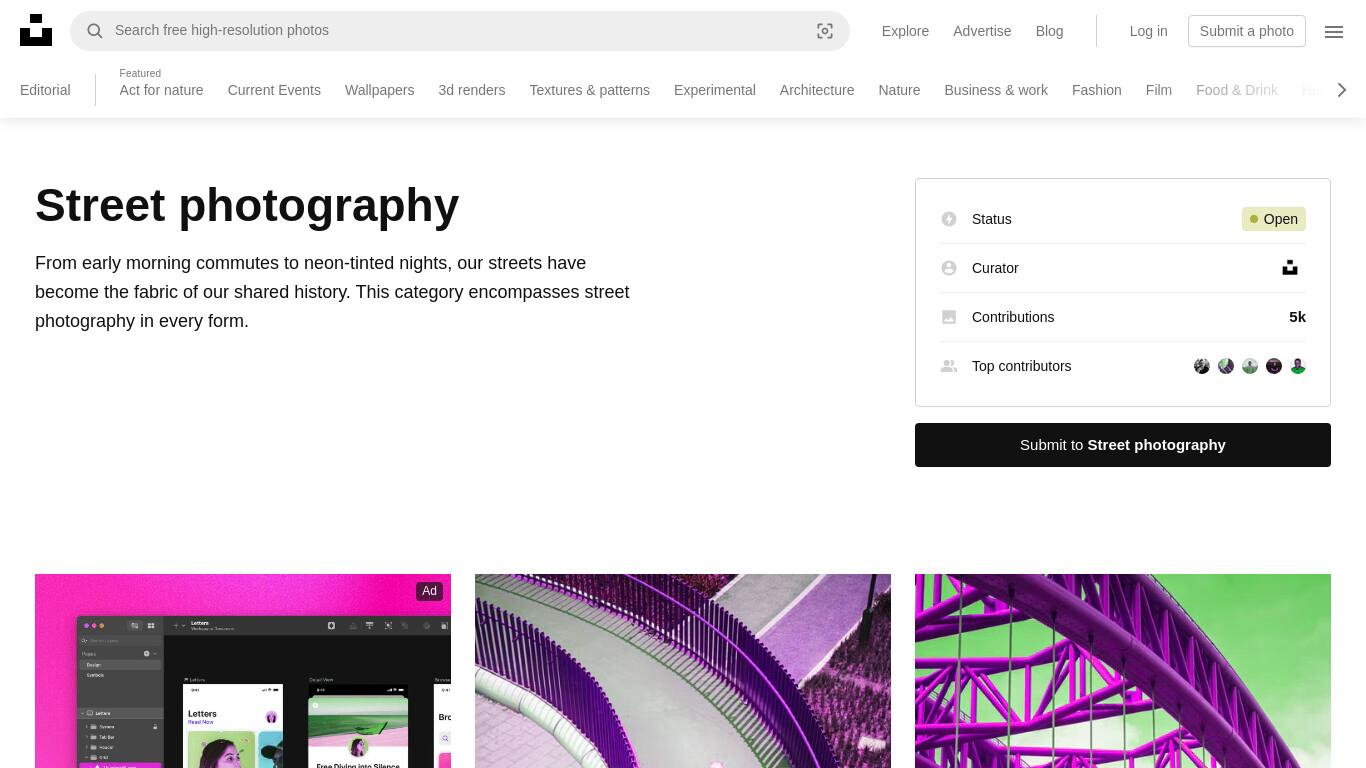The width and height of the screenshot is (1366, 768).
Task: Open the 3d renders category
Action: click(x=471, y=90)
